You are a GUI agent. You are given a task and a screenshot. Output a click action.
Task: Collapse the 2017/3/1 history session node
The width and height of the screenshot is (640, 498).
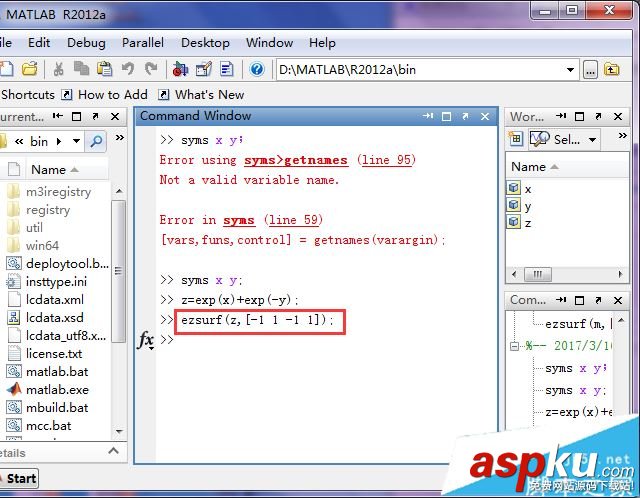pos(514,347)
